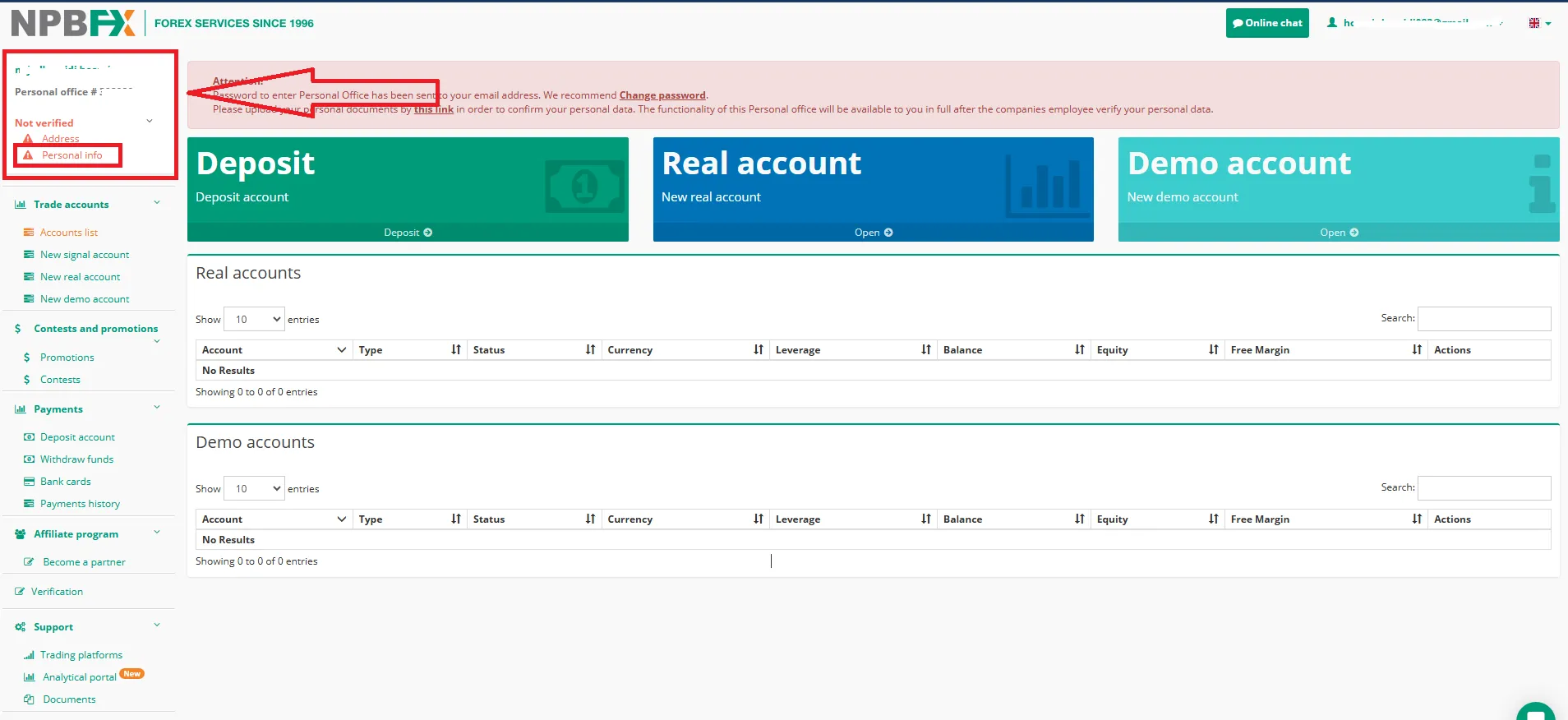Click the Deposit tile footer link
Image resolution: width=1568 pixels, height=720 pixels.
coord(408,233)
